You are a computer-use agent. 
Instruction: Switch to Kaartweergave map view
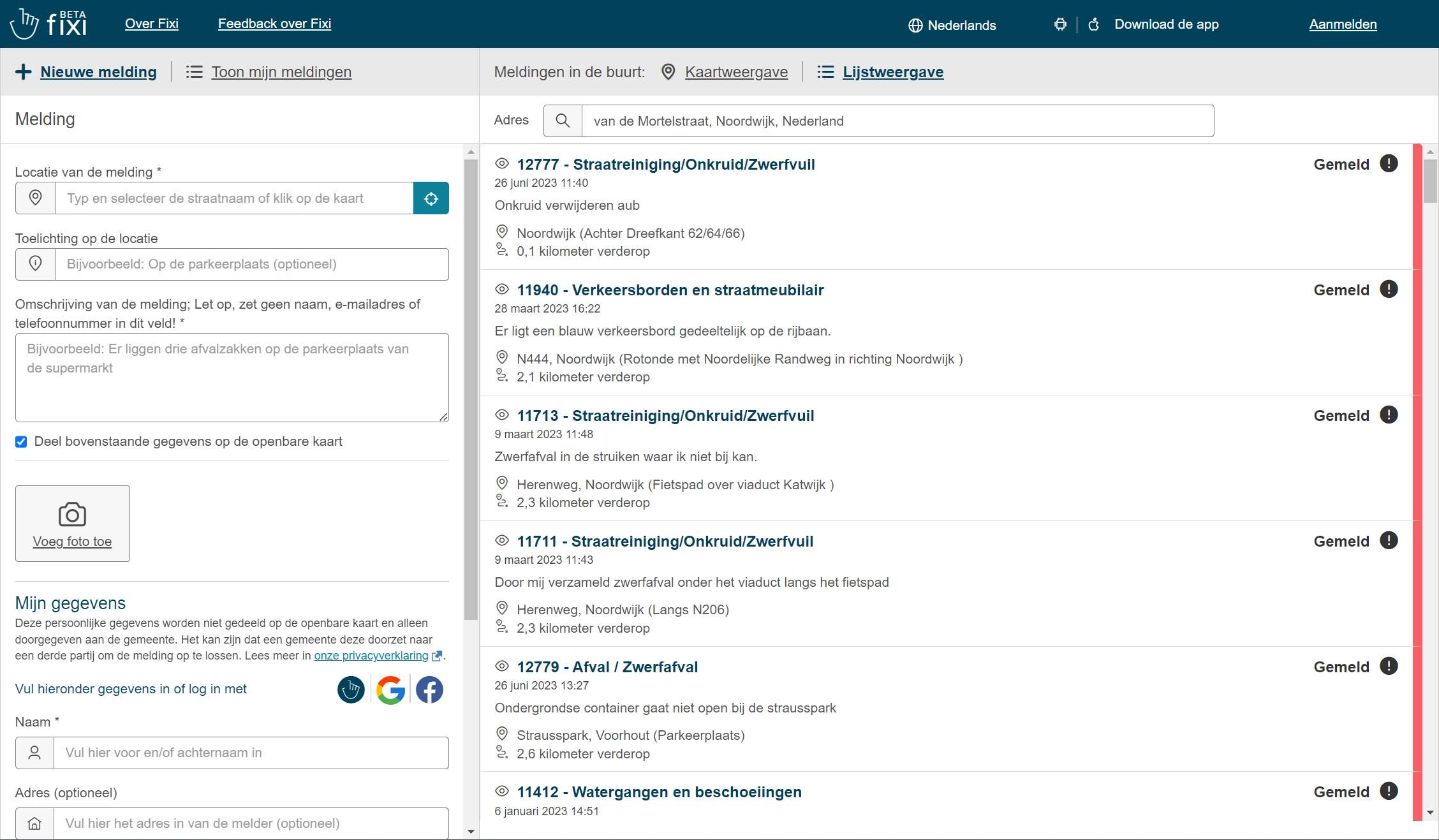736,71
